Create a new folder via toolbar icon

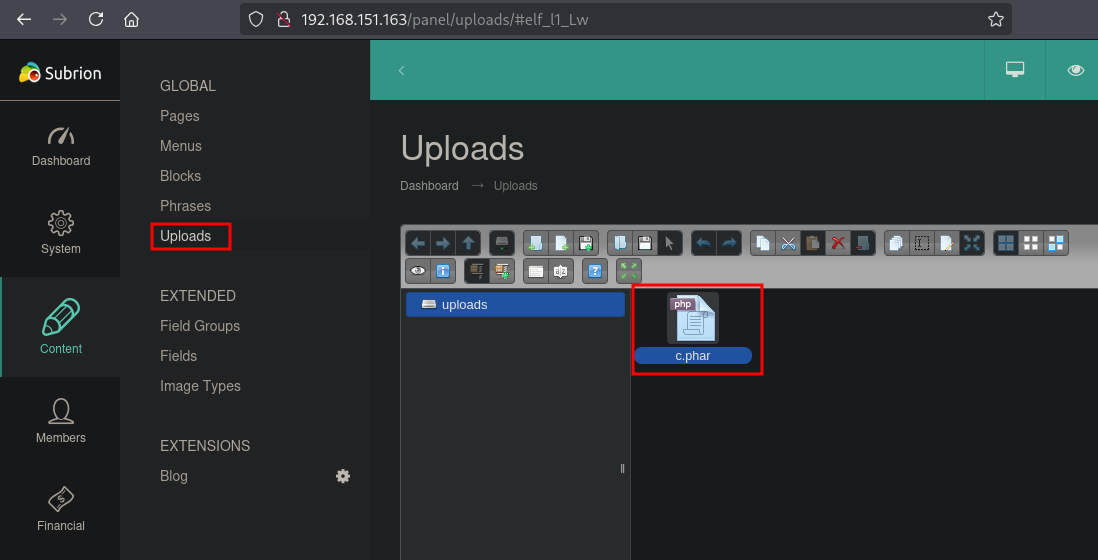click(x=535, y=243)
